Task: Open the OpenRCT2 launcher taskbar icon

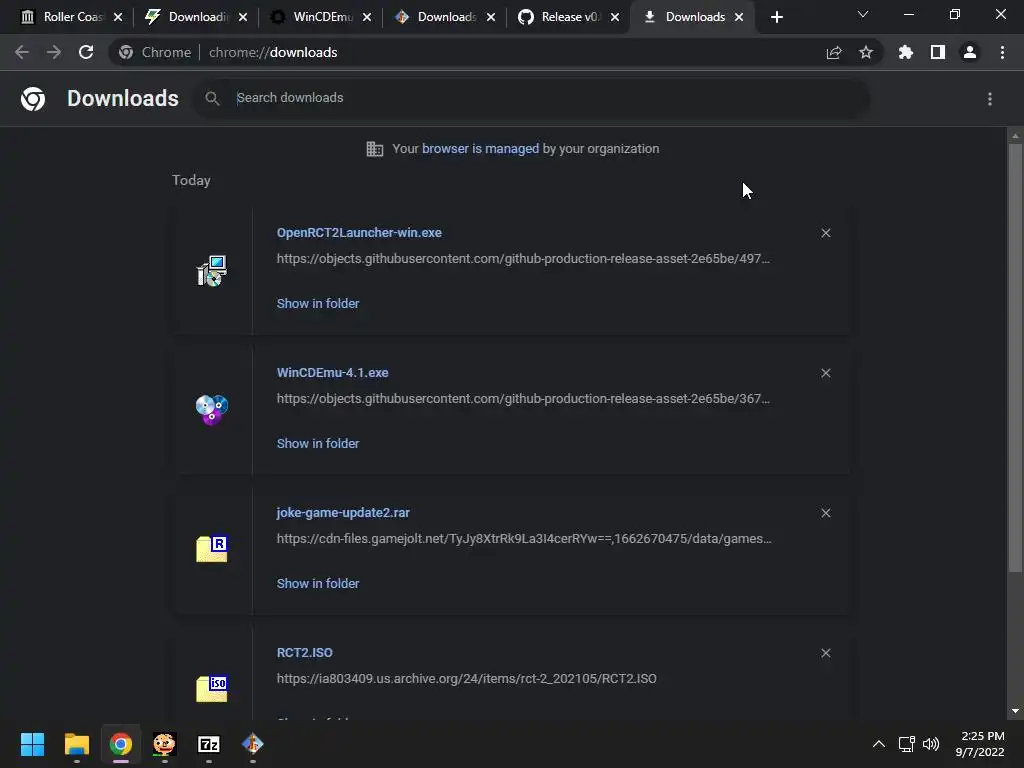Action: point(253,744)
